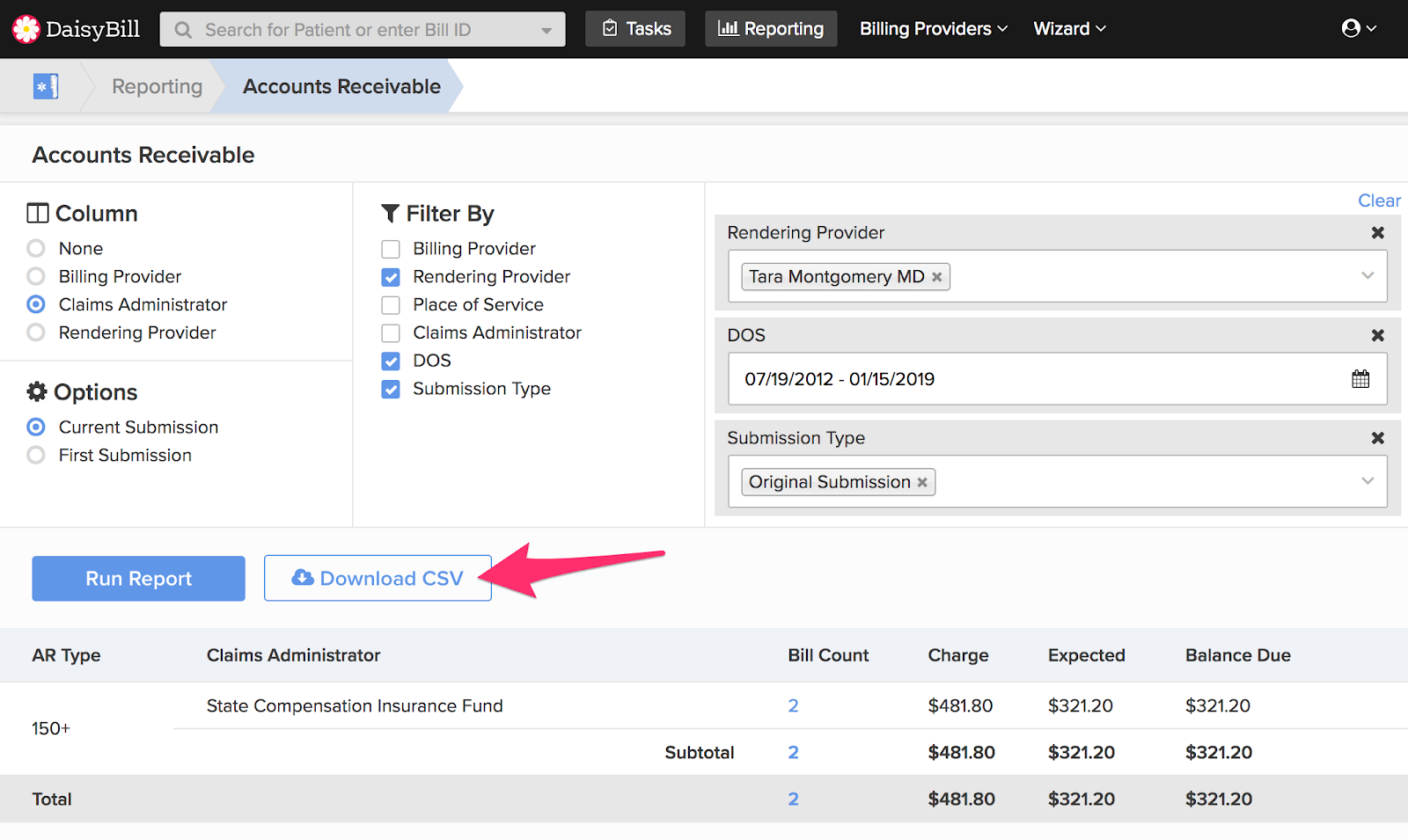The height and width of the screenshot is (840, 1408).
Task: Expand the Submission Type selection dropdown
Action: (x=1368, y=481)
